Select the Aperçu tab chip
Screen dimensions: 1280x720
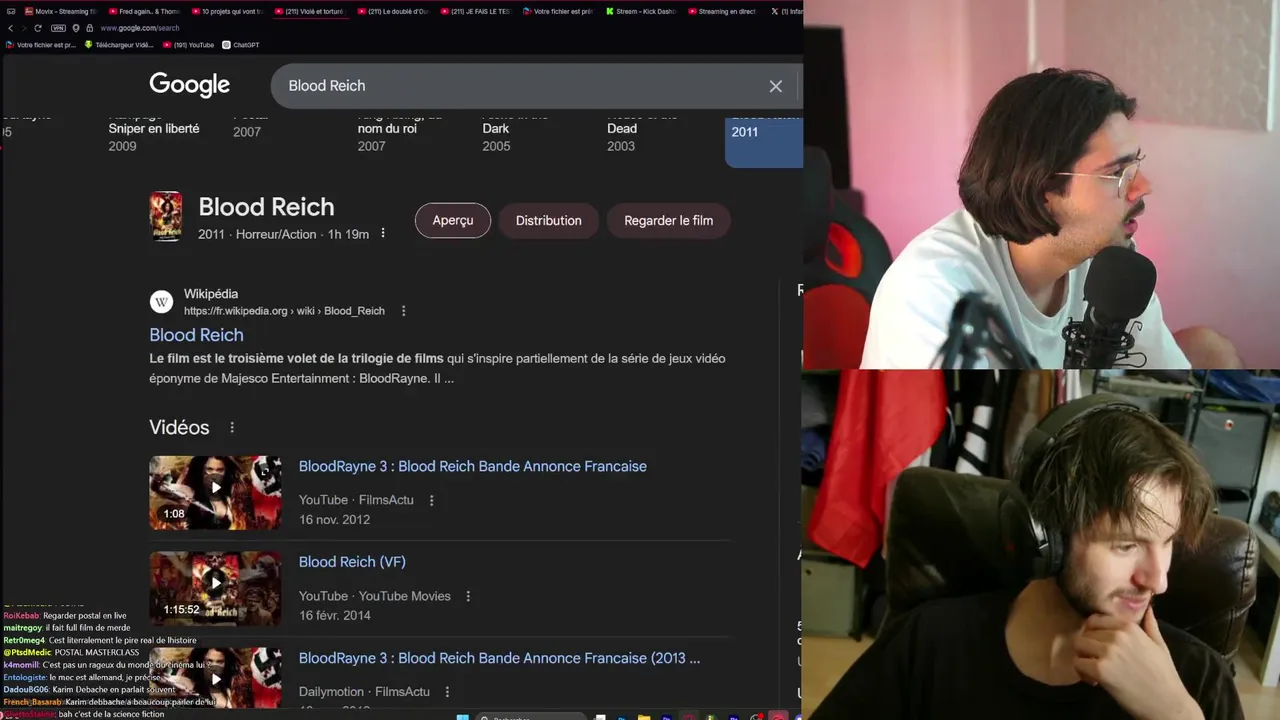point(453,220)
